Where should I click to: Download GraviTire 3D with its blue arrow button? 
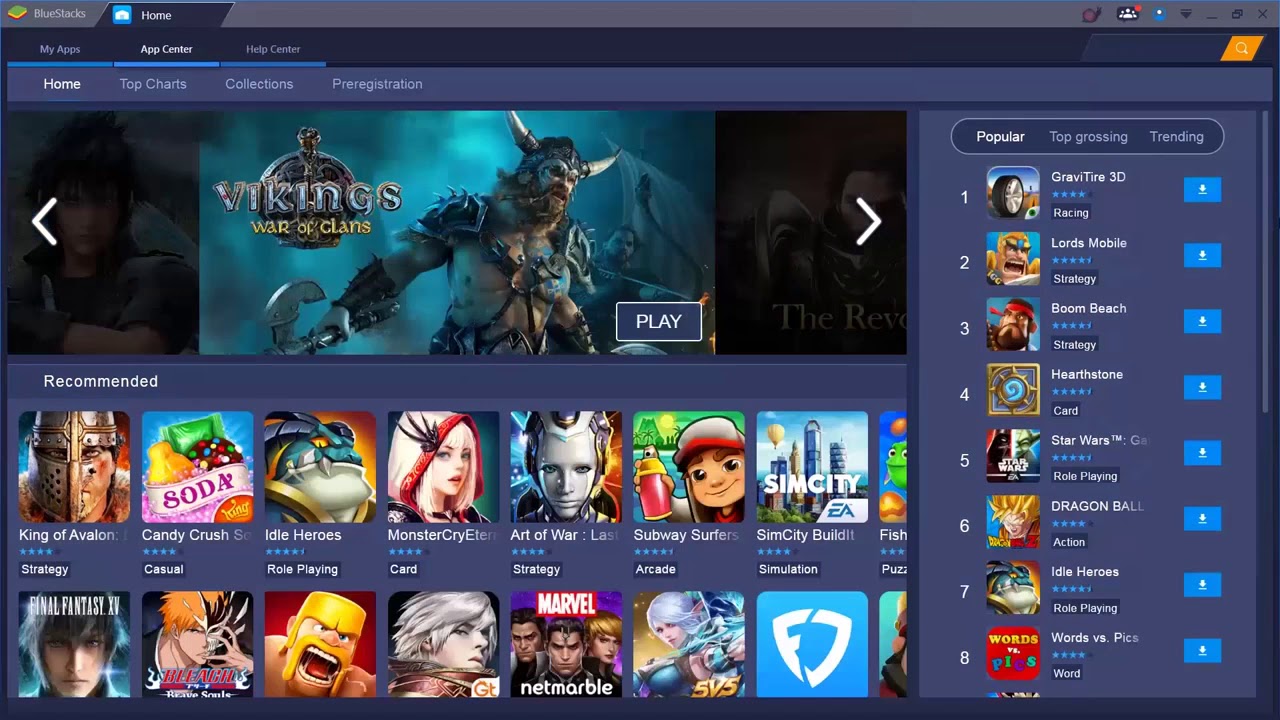(x=1202, y=189)
